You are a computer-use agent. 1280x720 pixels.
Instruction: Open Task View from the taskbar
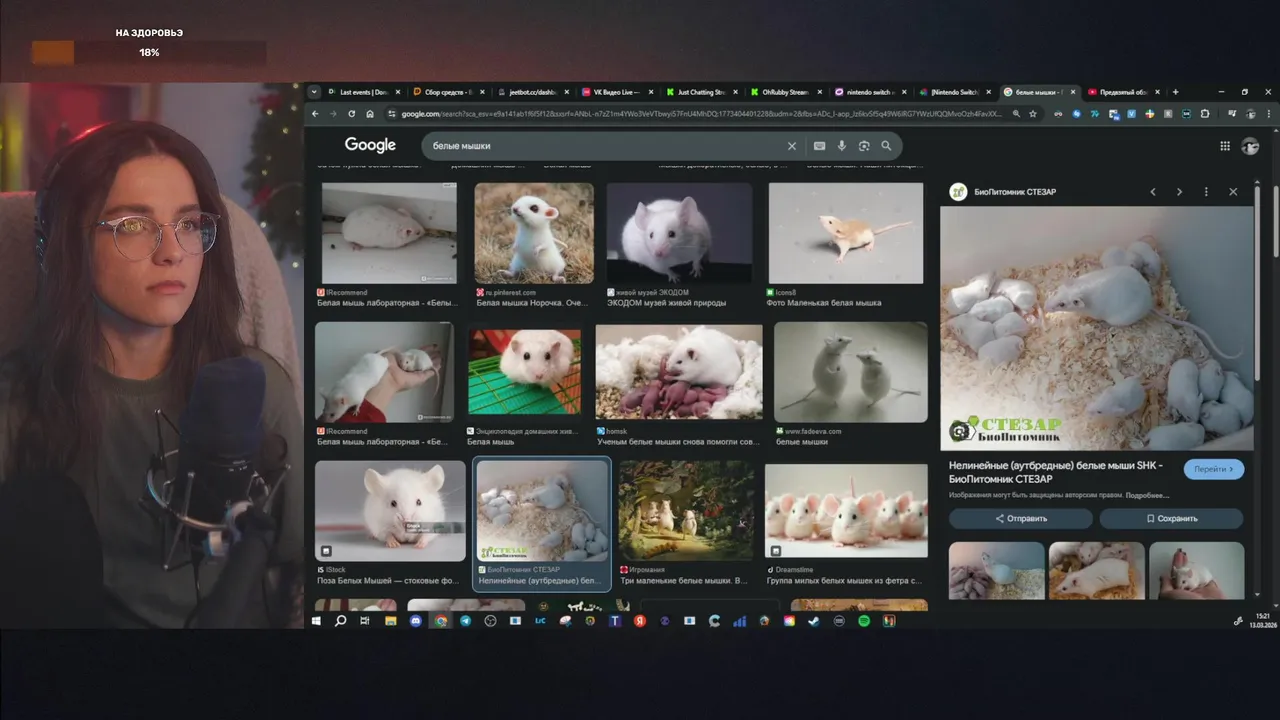pos(366,621)
